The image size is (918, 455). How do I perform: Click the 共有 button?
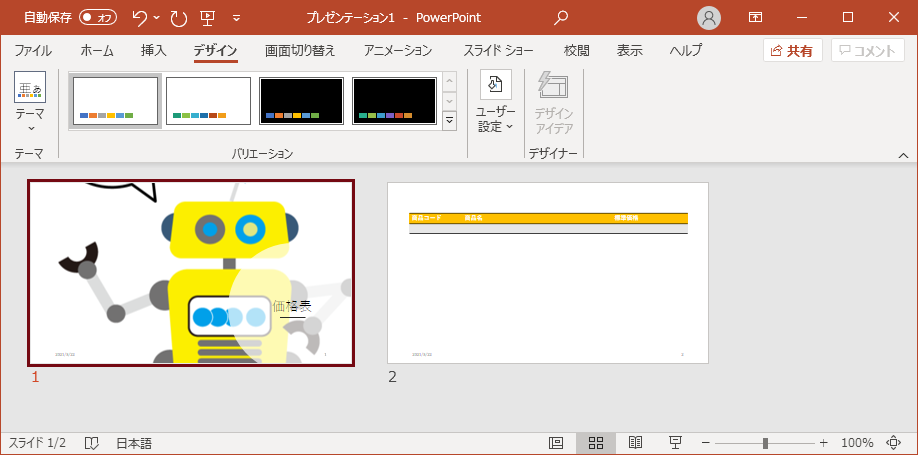tap(792, 50)
